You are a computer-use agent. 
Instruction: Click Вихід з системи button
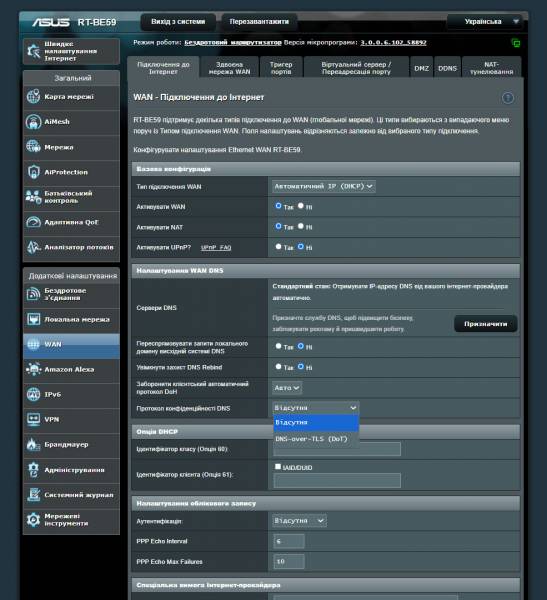point(178,22)
